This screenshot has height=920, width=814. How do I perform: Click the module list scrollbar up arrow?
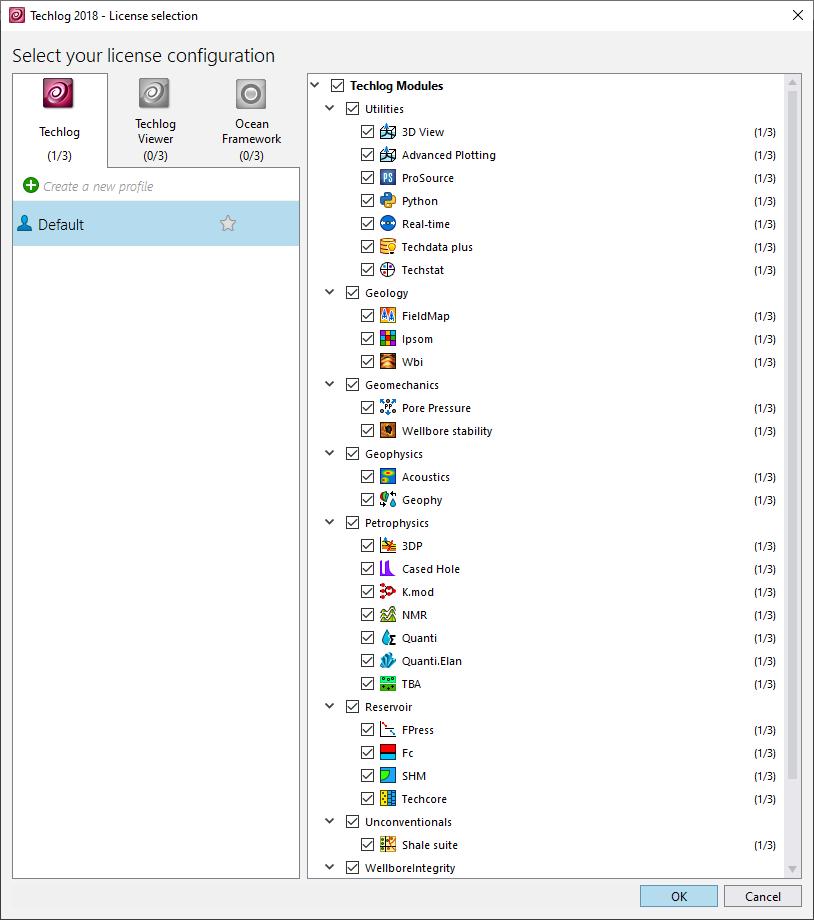[x=792, y=82]
